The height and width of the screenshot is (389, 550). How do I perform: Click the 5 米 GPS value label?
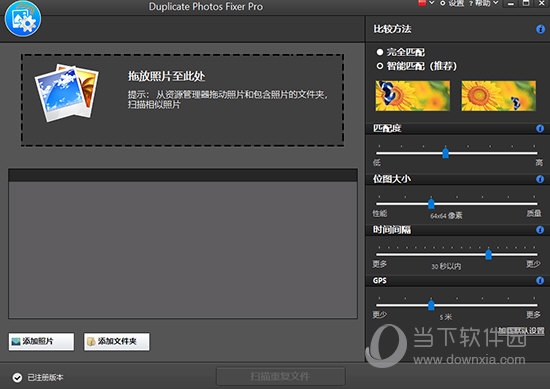coord(446,317)
